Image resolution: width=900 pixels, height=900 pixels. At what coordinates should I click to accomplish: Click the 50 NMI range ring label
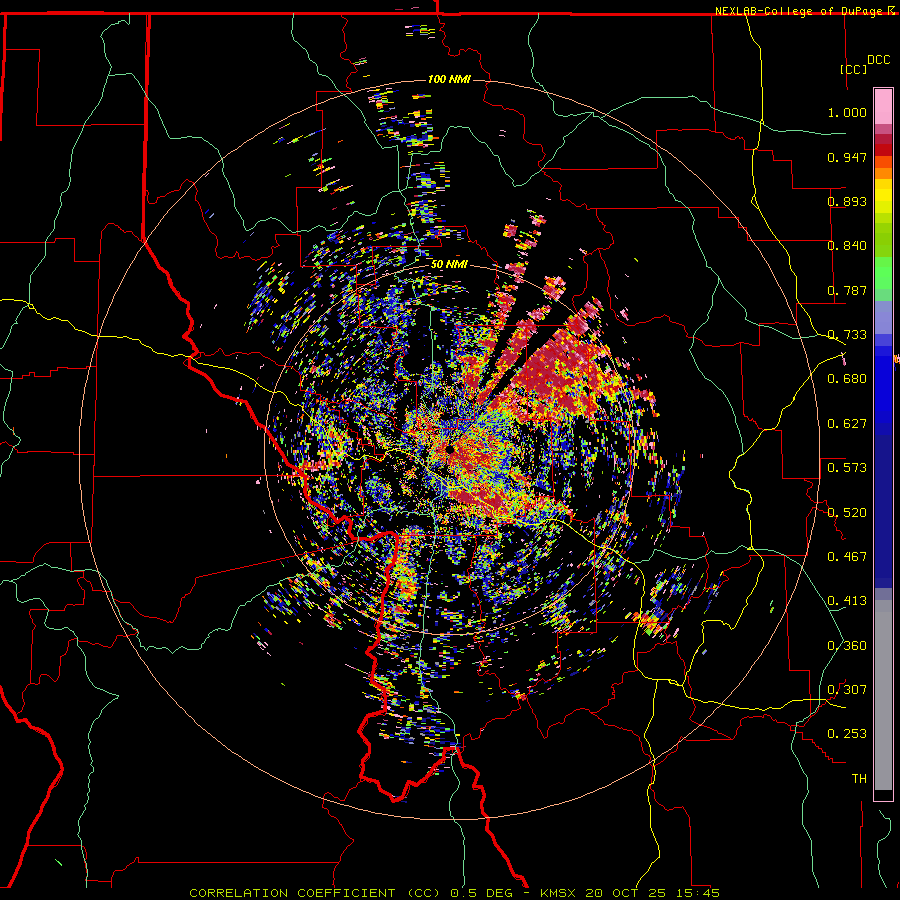pyautogui.click(x=449, y=264)
